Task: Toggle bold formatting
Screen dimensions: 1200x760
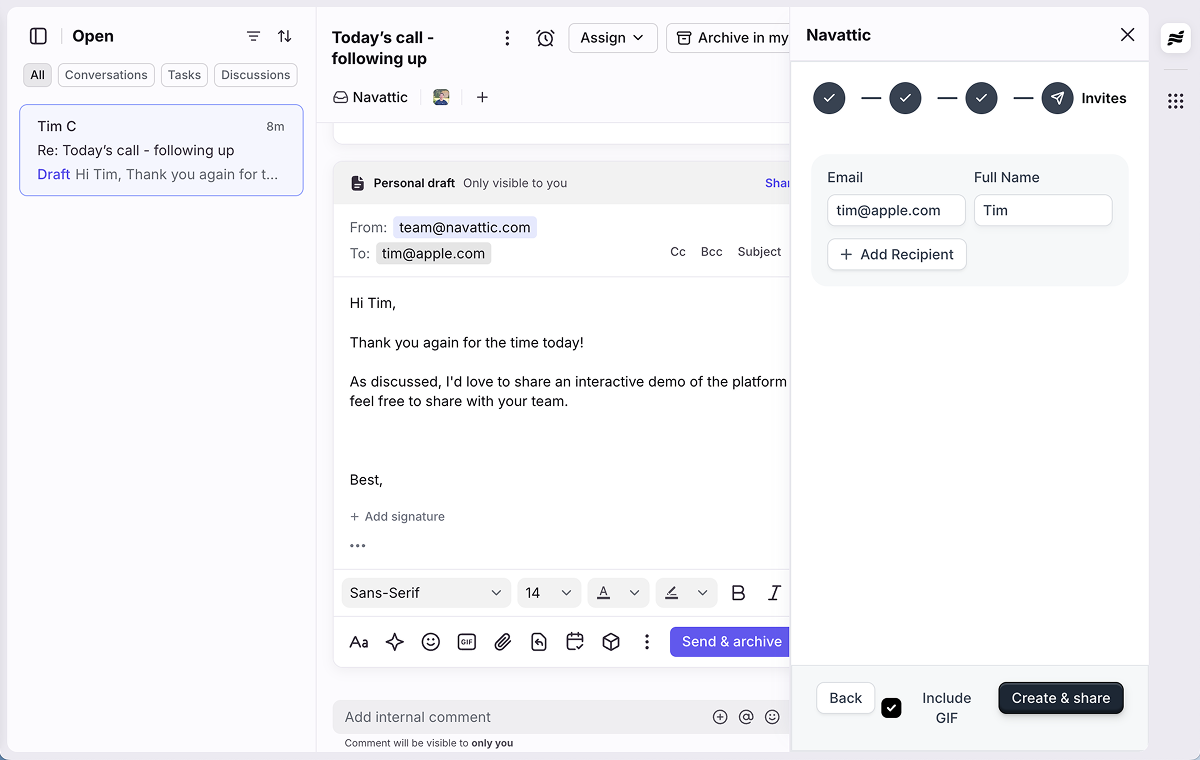Action: (738, 592)
